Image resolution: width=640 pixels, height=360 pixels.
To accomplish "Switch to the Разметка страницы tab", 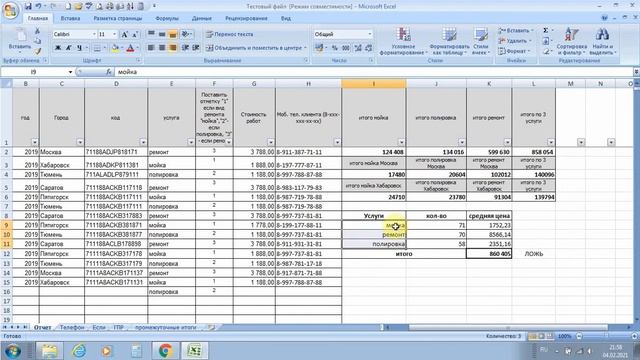I will pyautogui.click(x=118, y=18).
